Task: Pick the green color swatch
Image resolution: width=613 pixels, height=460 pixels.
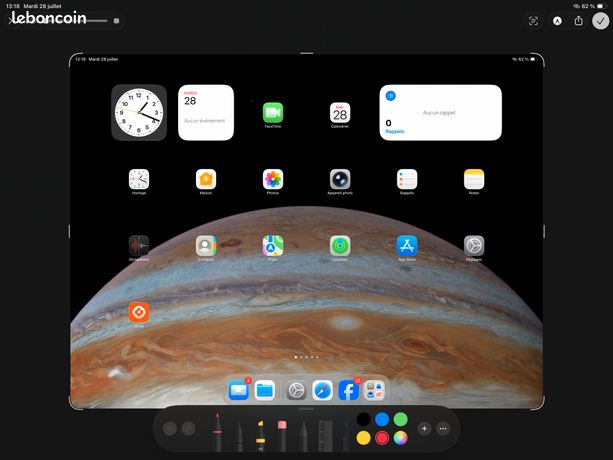Action: click(400, 419)
